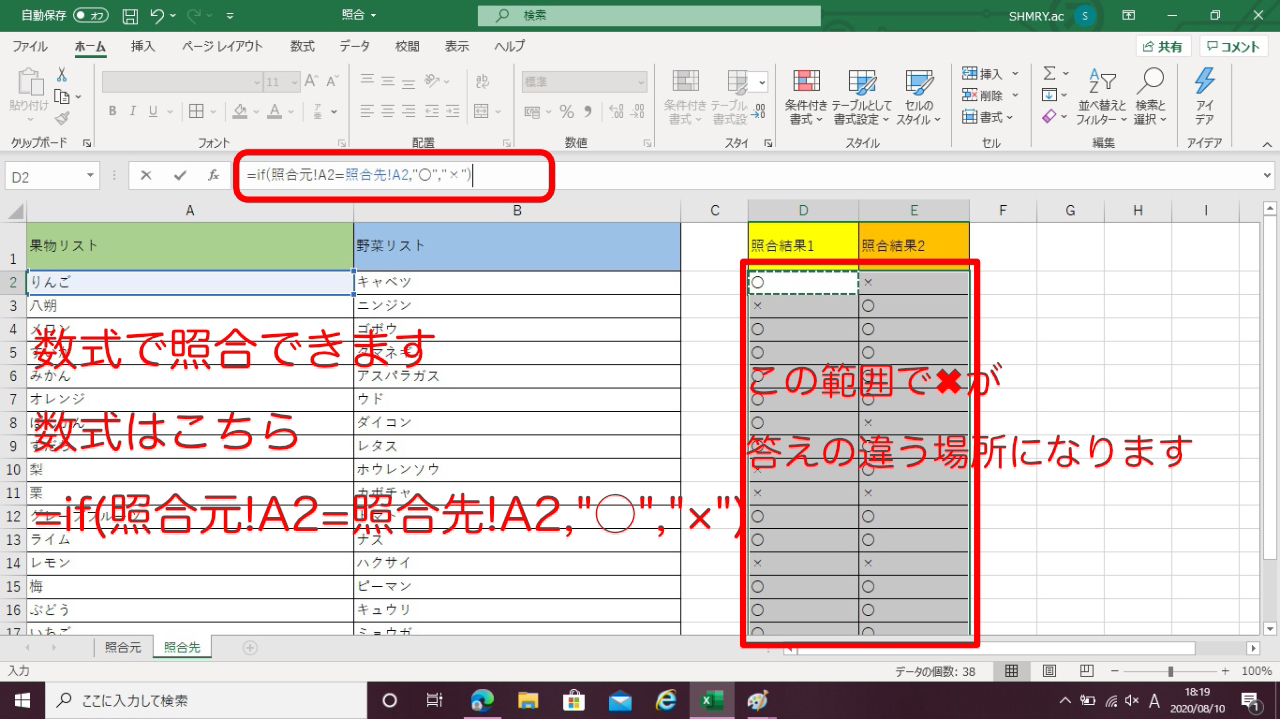
Task: Apply percent style
Action: pyautogui.click(x=567, y=111)
